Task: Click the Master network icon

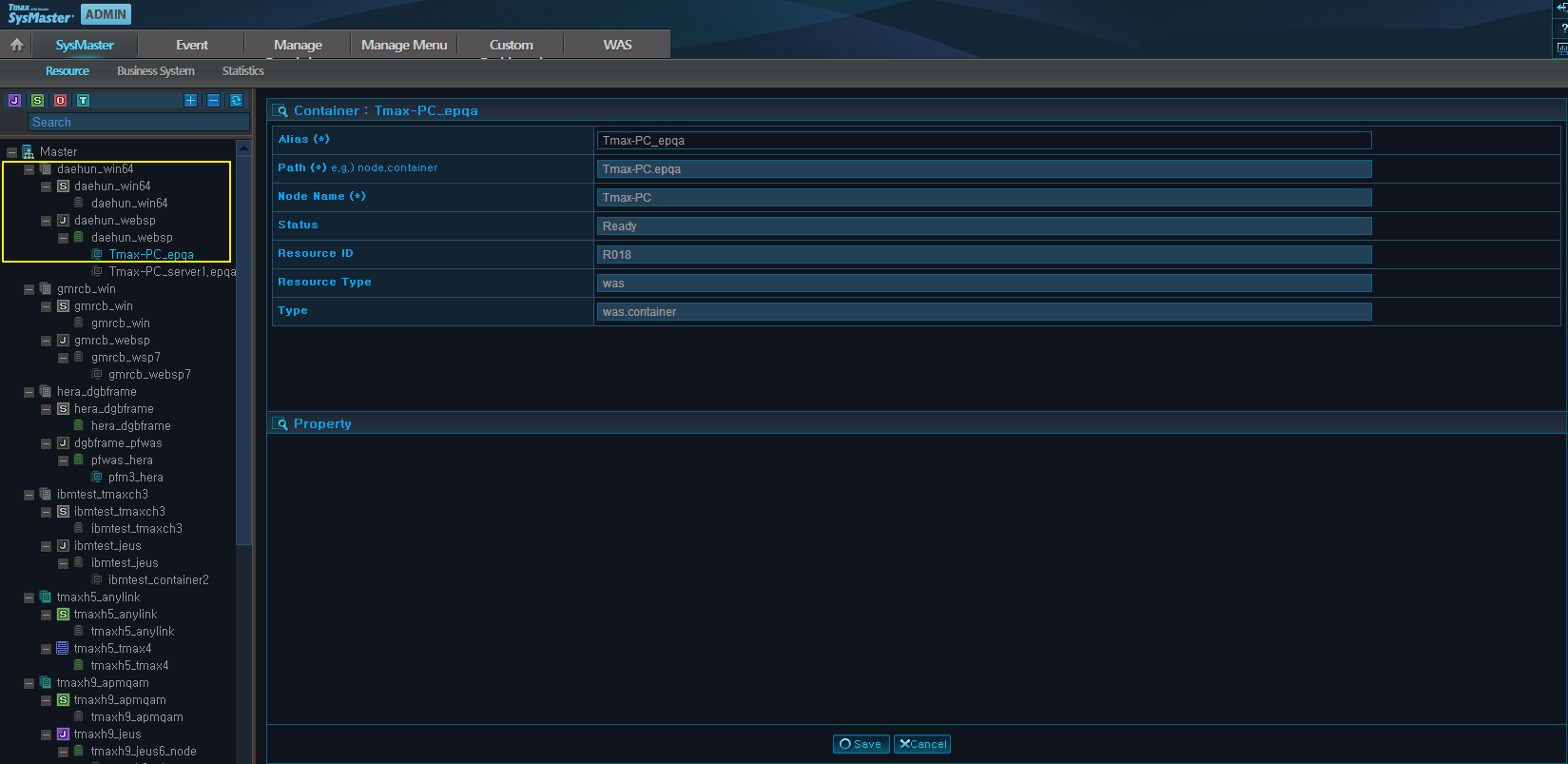Action: click(28, 151)
